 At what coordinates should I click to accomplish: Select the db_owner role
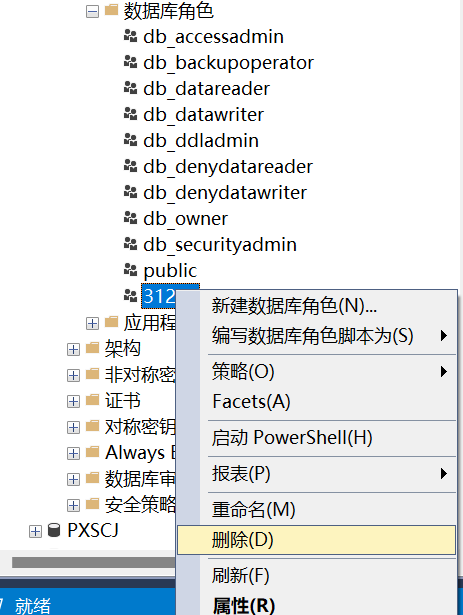point(185,218)
